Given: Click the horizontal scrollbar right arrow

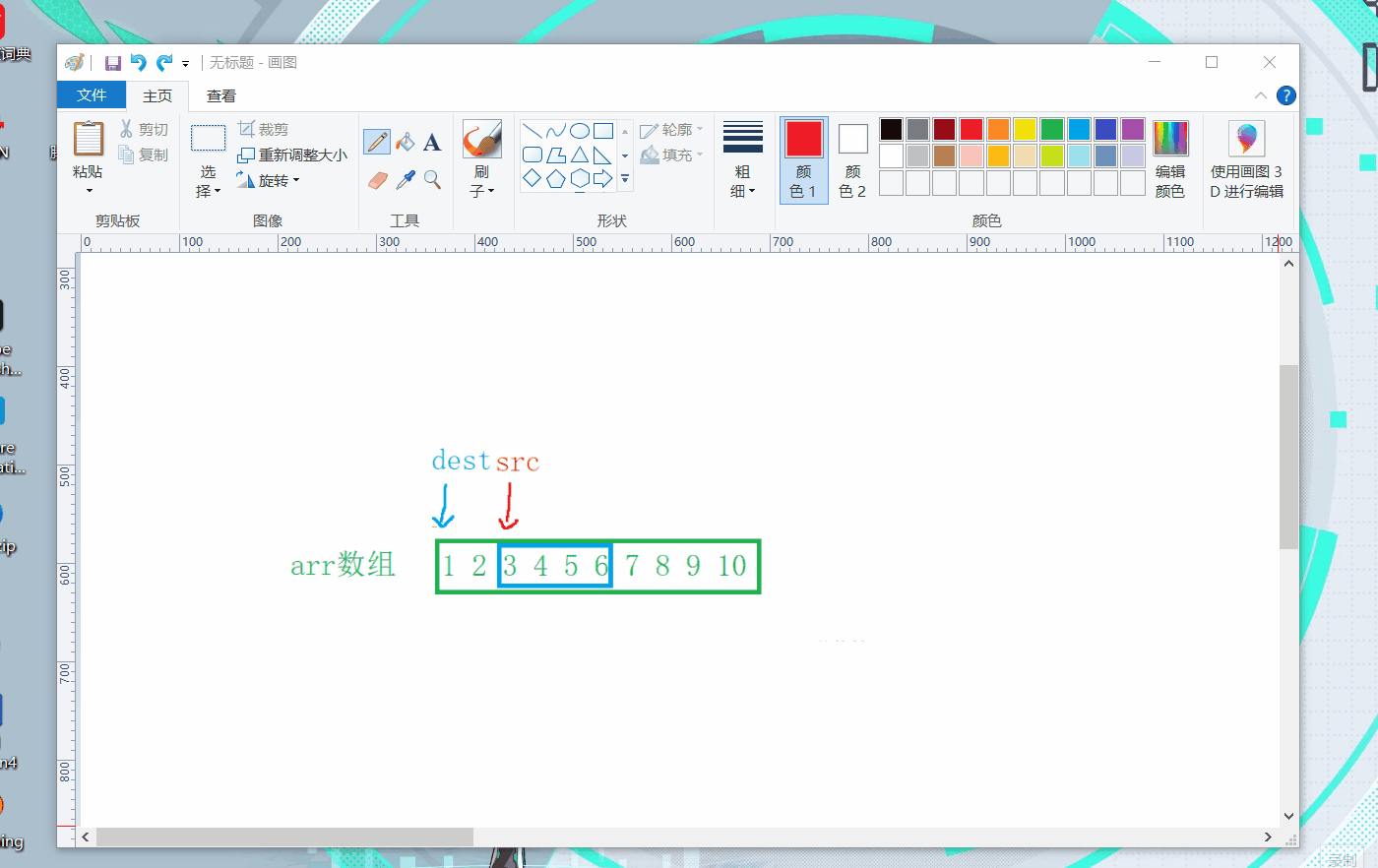Looking at the screenshot, I should 1268,837.
